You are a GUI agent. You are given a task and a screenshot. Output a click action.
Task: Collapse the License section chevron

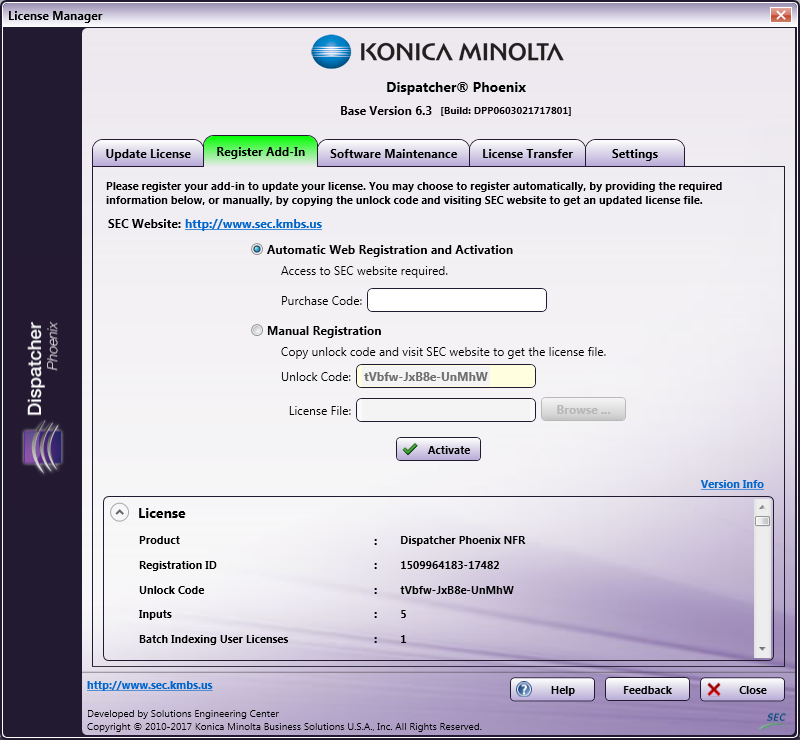[x=119, y=512]
